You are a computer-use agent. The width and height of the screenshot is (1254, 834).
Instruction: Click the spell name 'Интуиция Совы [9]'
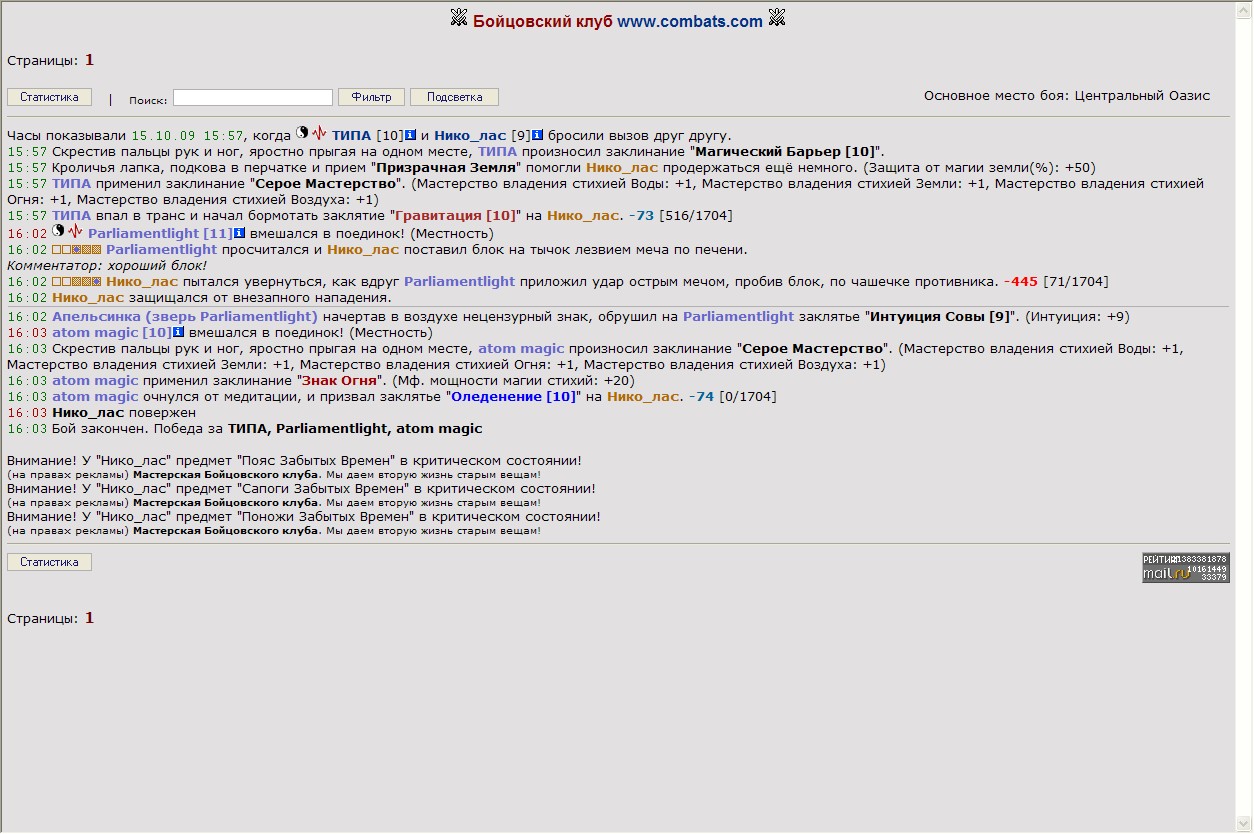[940, 316]
